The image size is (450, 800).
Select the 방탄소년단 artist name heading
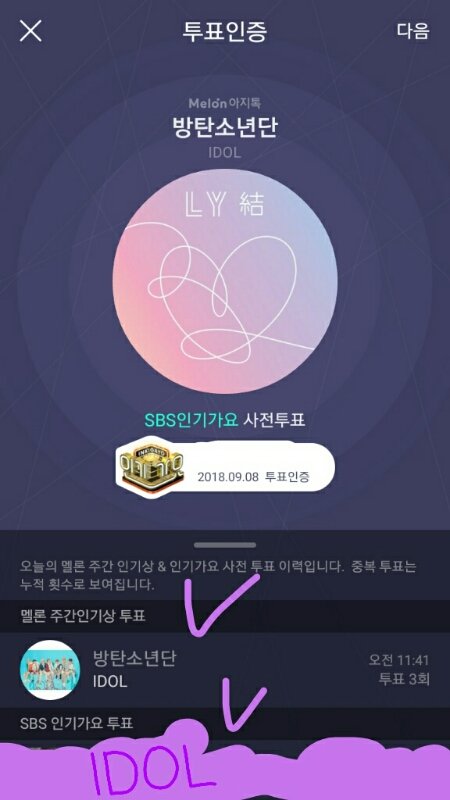tap(224, 128)
